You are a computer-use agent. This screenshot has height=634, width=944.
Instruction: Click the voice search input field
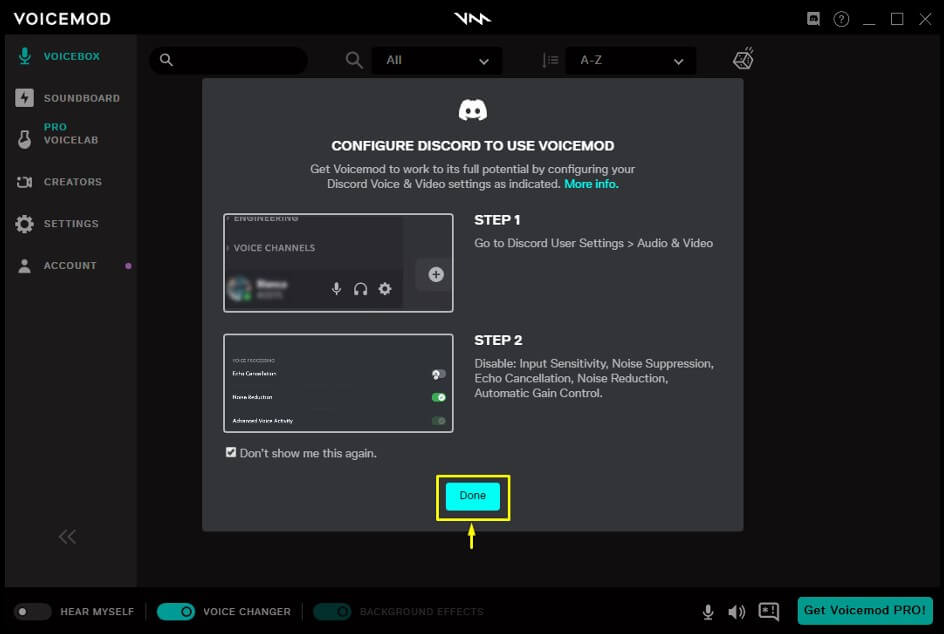point(235,60)
